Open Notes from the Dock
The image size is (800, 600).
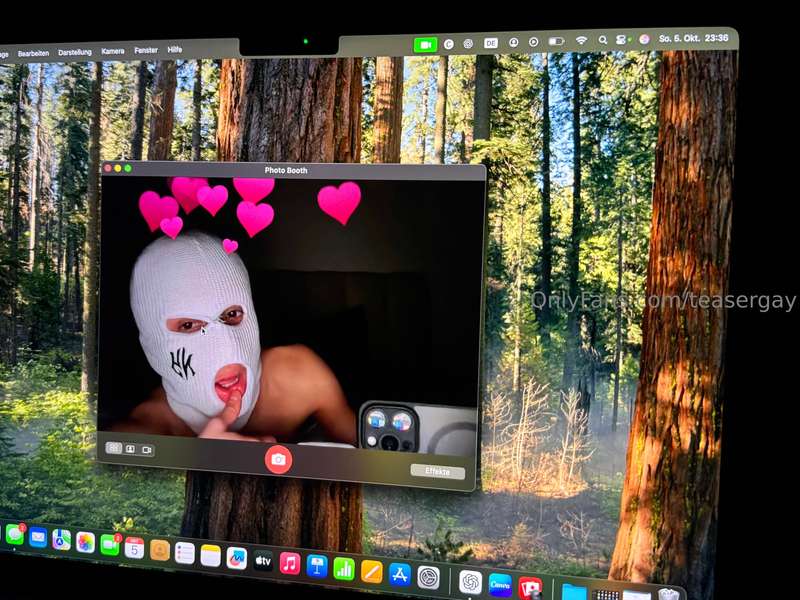[x=210, y=556]
